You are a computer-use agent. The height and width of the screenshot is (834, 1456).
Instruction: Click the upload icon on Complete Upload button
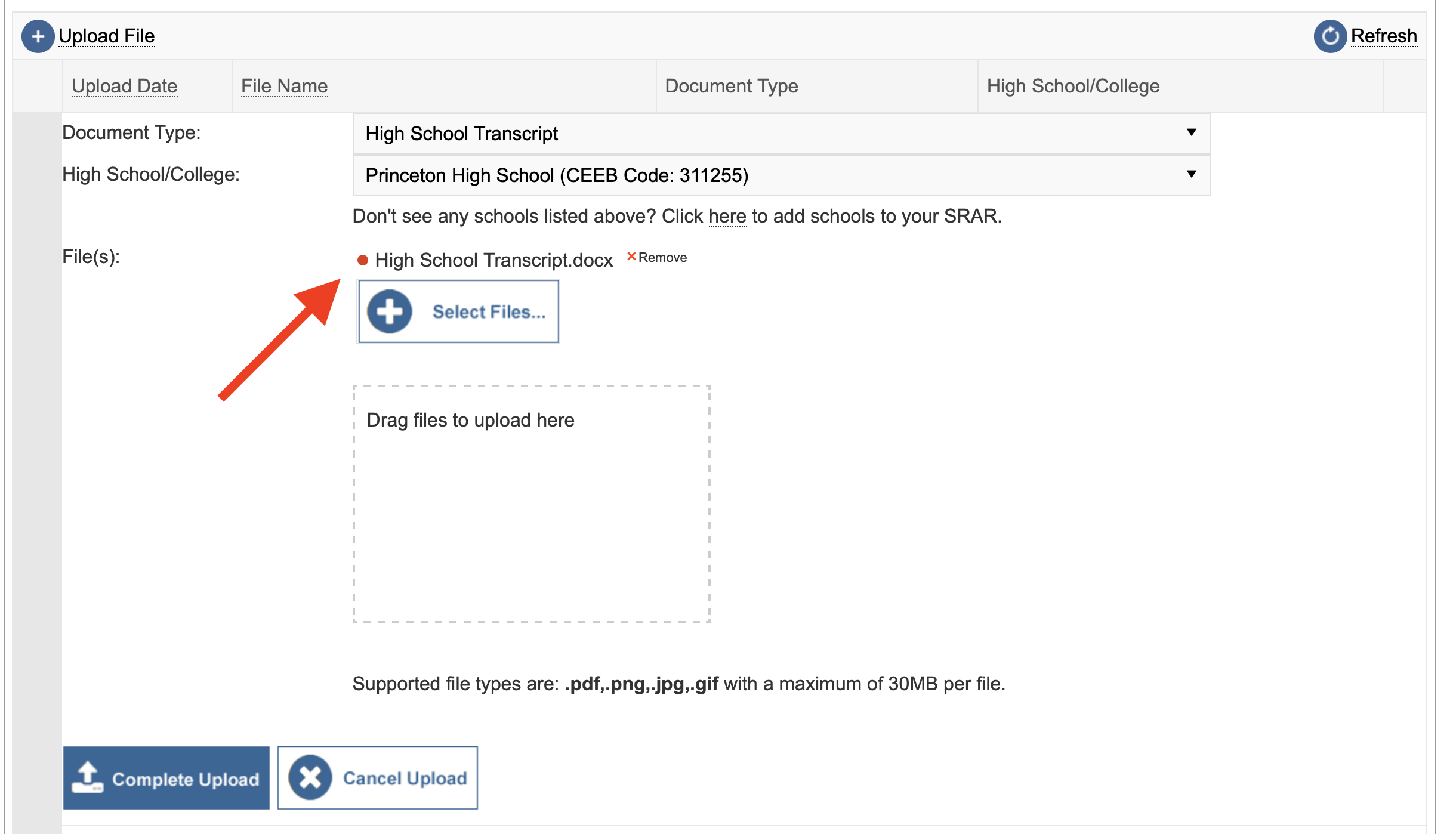click(88, 777)
